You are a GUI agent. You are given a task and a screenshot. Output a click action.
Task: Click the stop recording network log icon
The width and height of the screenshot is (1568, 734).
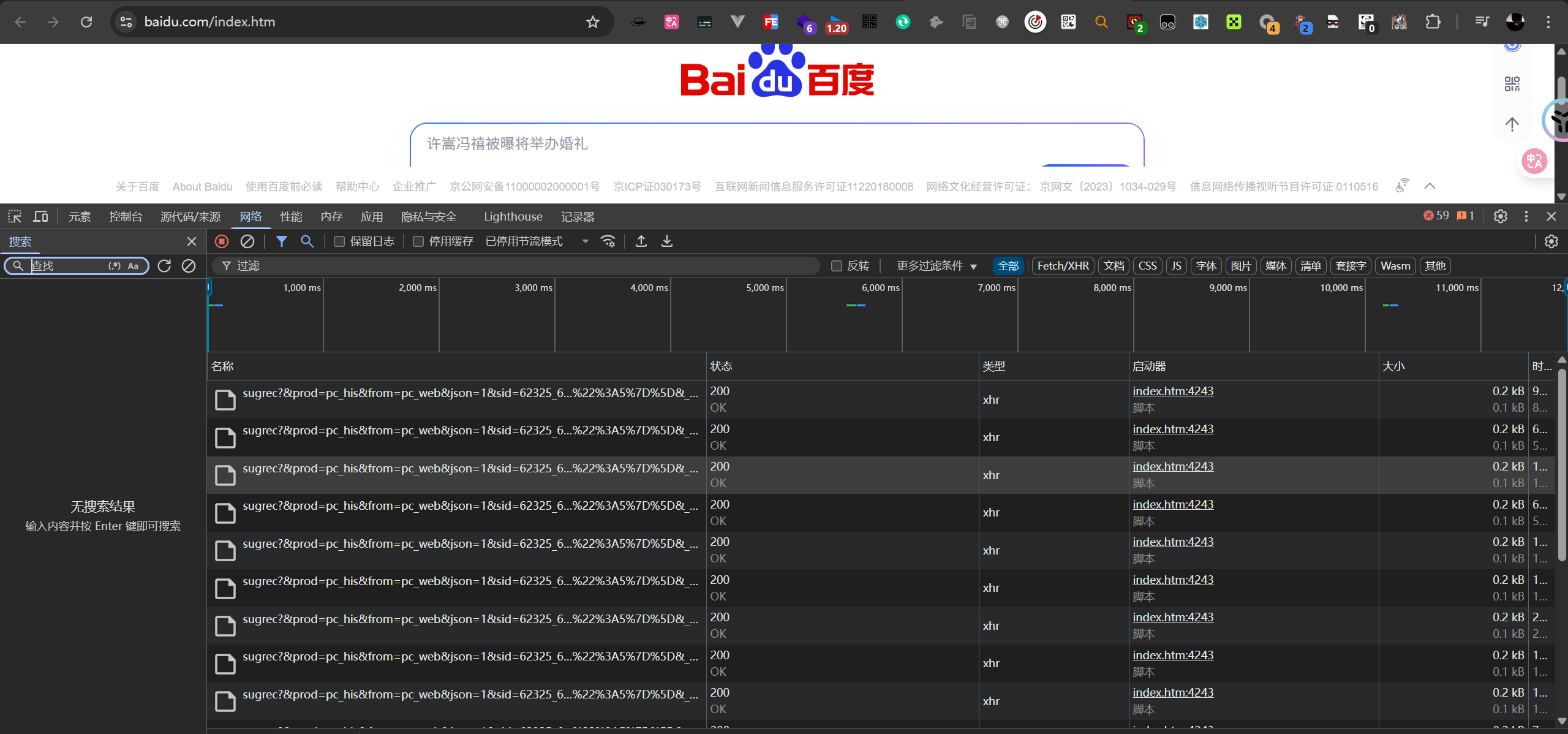(x=222, y=241)
